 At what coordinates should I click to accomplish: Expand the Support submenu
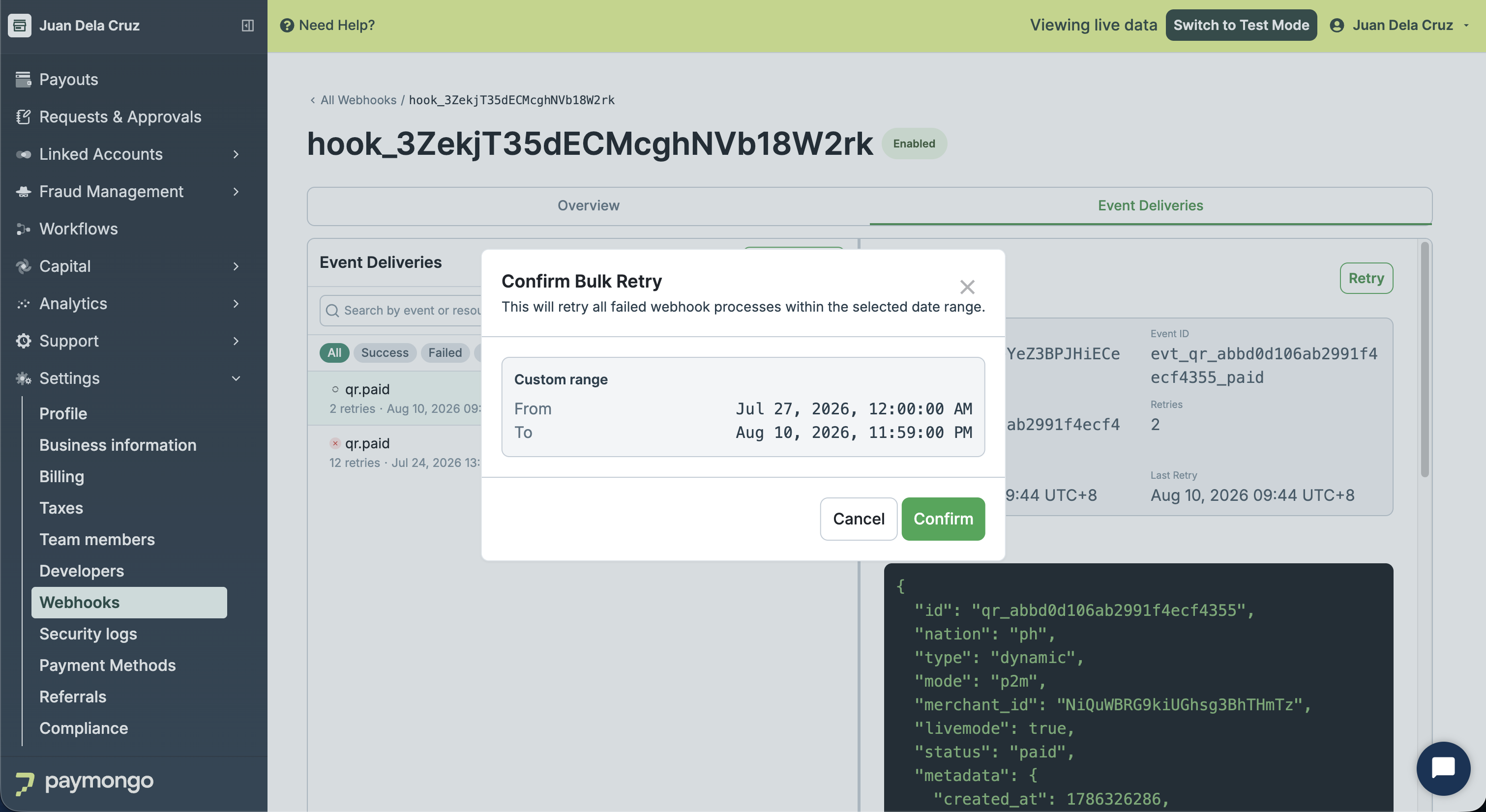(x=236, y=341)
